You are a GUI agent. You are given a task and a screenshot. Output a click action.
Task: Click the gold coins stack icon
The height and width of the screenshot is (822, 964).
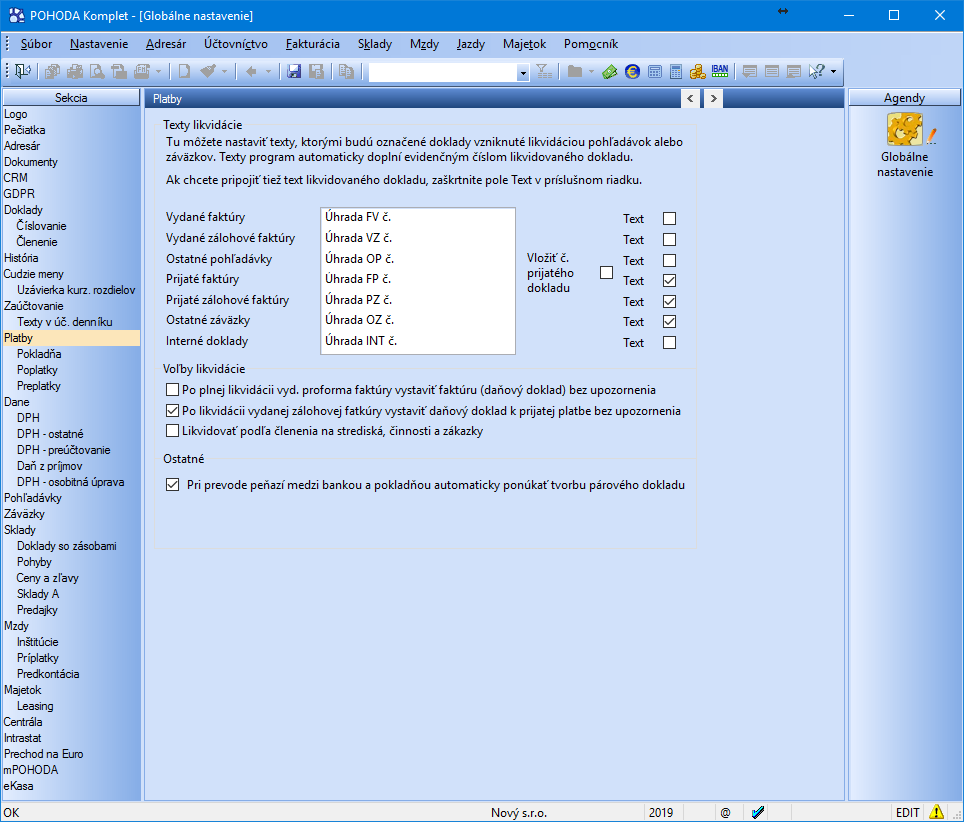[x=698, y=71]
